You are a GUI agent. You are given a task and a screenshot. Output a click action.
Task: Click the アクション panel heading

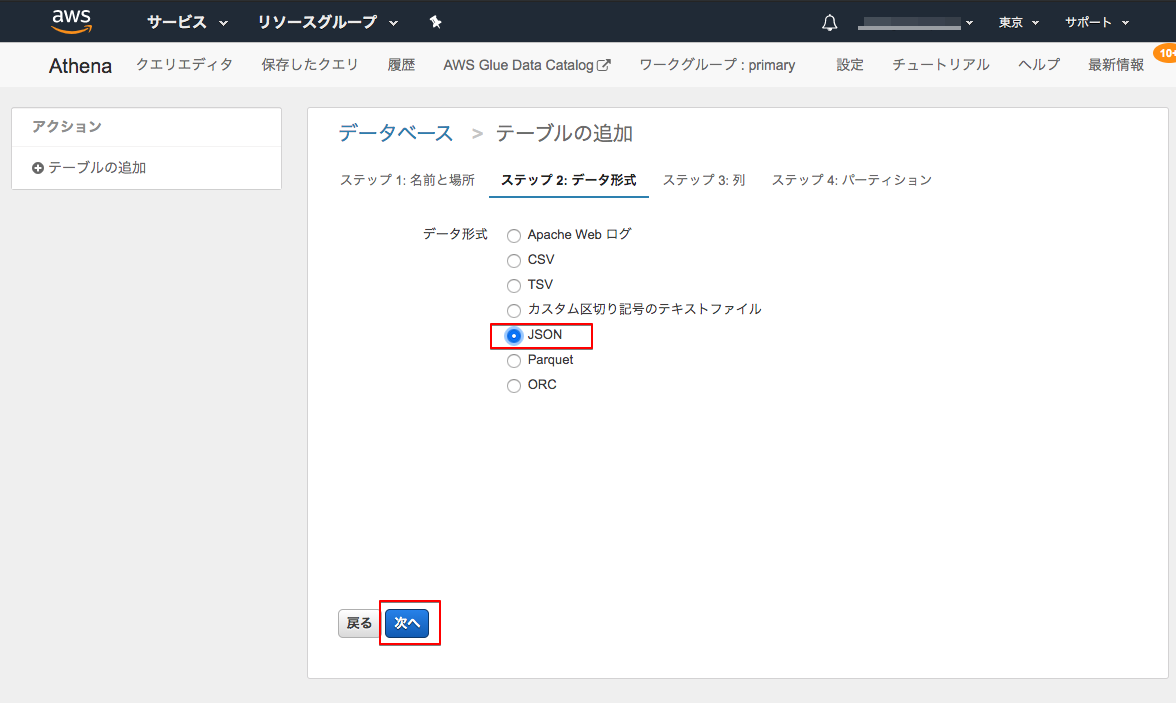click(x=67, y=127)
